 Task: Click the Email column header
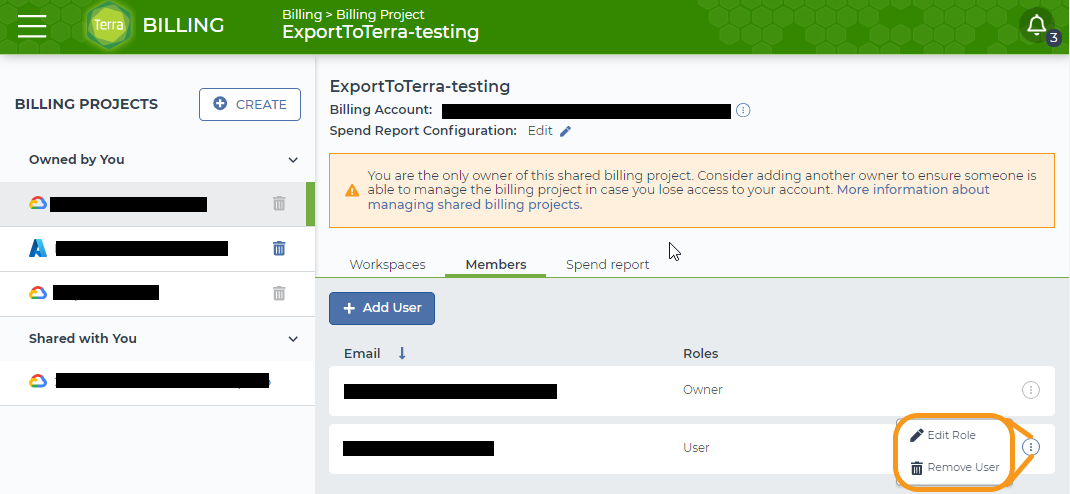362,353
